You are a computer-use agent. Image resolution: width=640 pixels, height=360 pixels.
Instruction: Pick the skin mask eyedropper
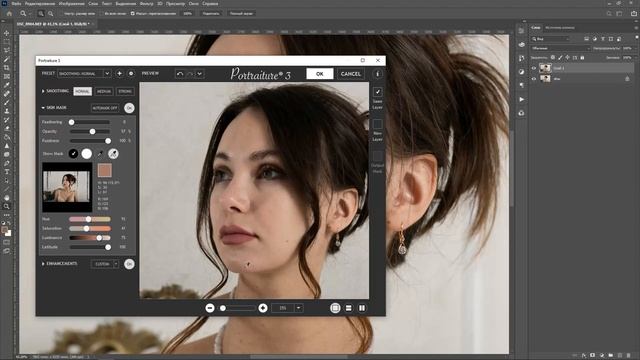click(x=100, y=154)
